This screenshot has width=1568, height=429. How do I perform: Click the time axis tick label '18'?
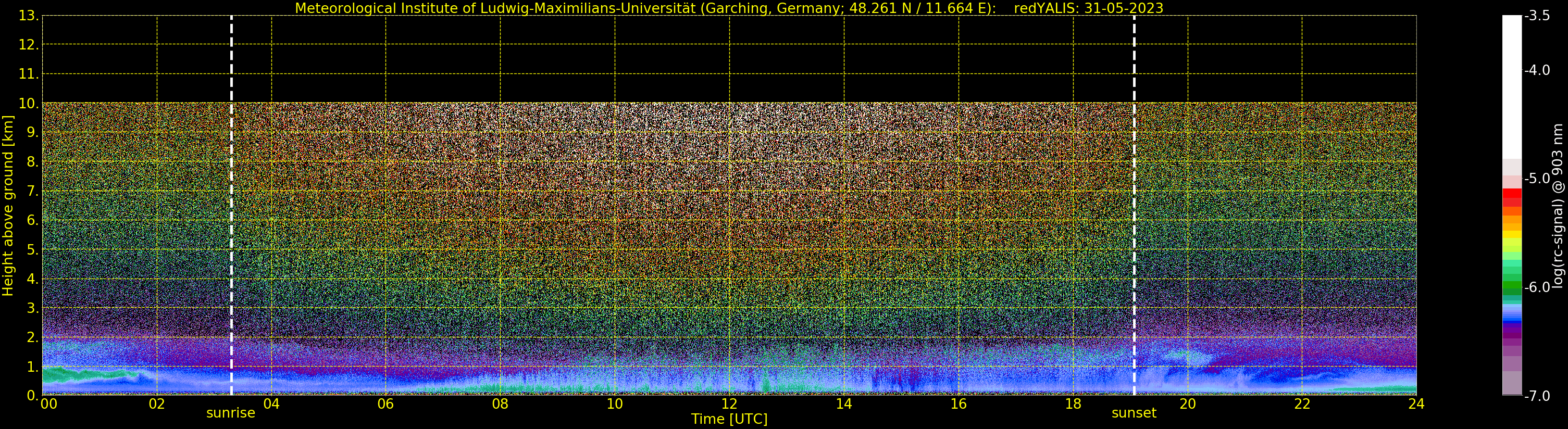[x=1073, y=404]
